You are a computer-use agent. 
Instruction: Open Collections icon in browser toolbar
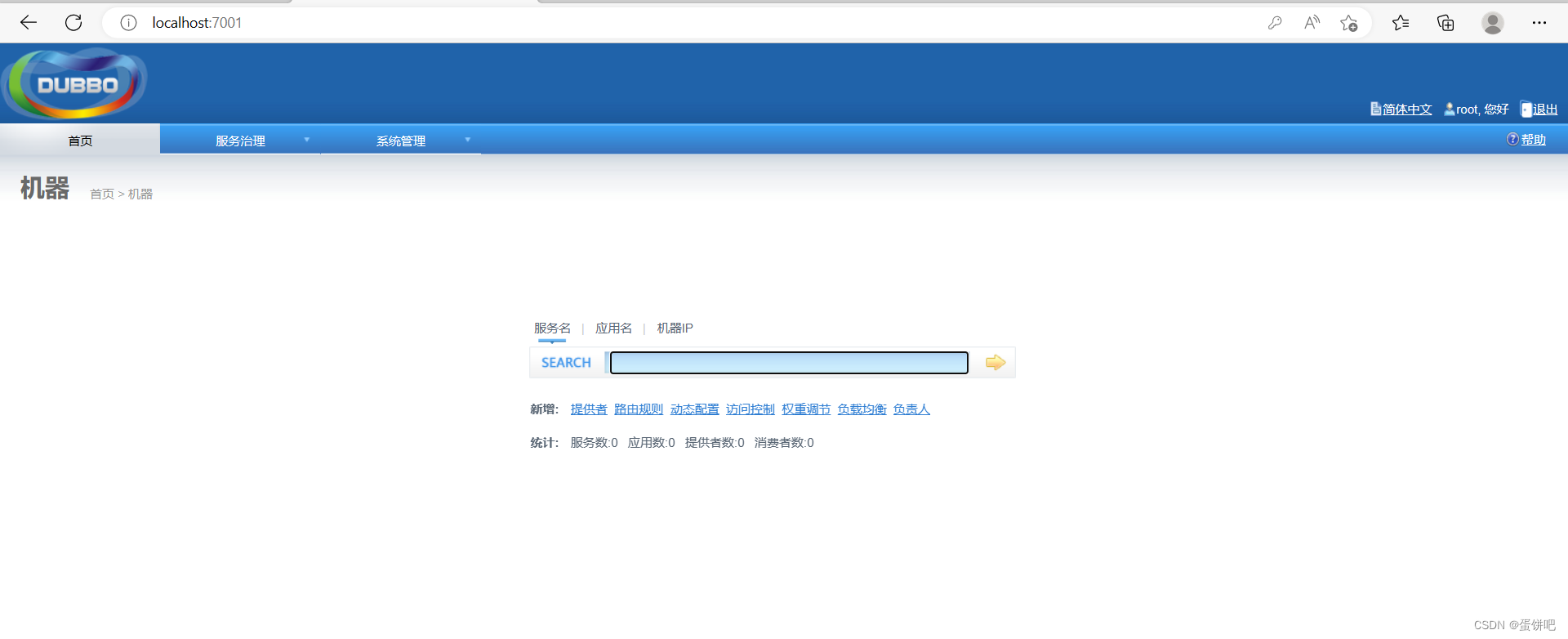1445,23
